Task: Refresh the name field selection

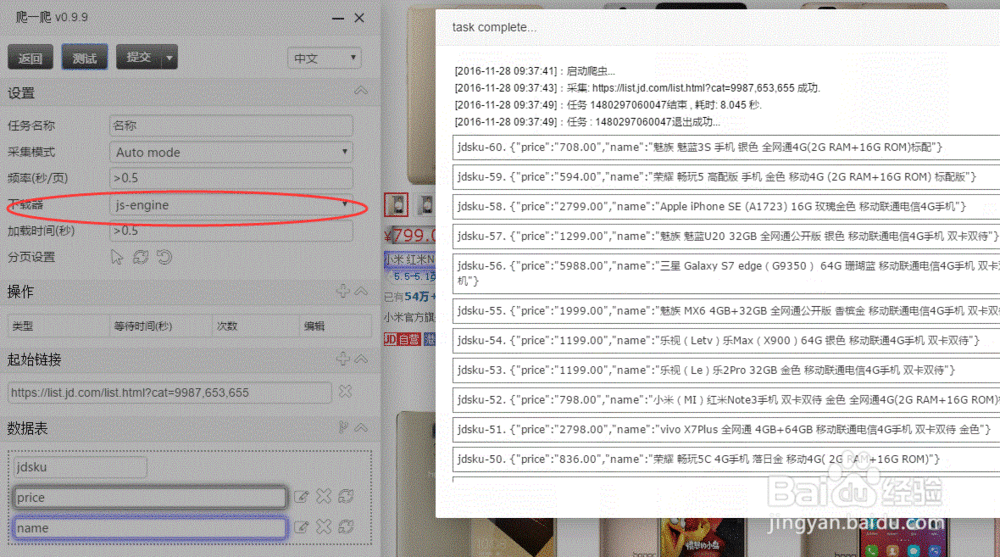Action: (346, 526)
